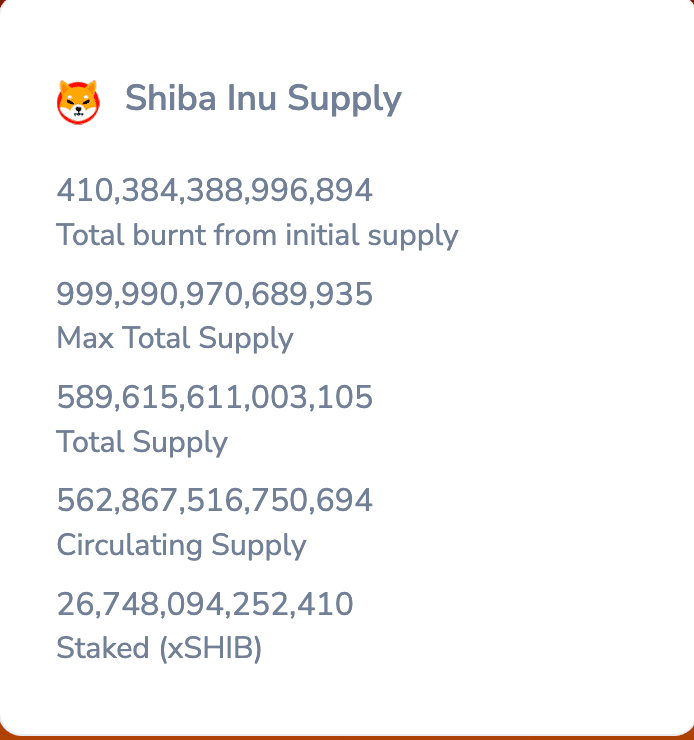The height and width of the screenshot is (740, 694).
Task: Click the word Staked
Action: click(103, 648)
